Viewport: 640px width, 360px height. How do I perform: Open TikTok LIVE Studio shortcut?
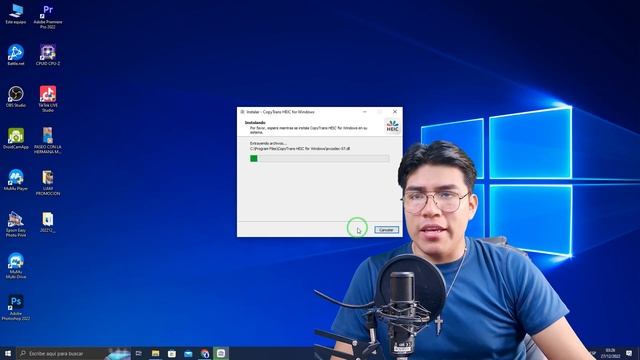click(48, 99)
